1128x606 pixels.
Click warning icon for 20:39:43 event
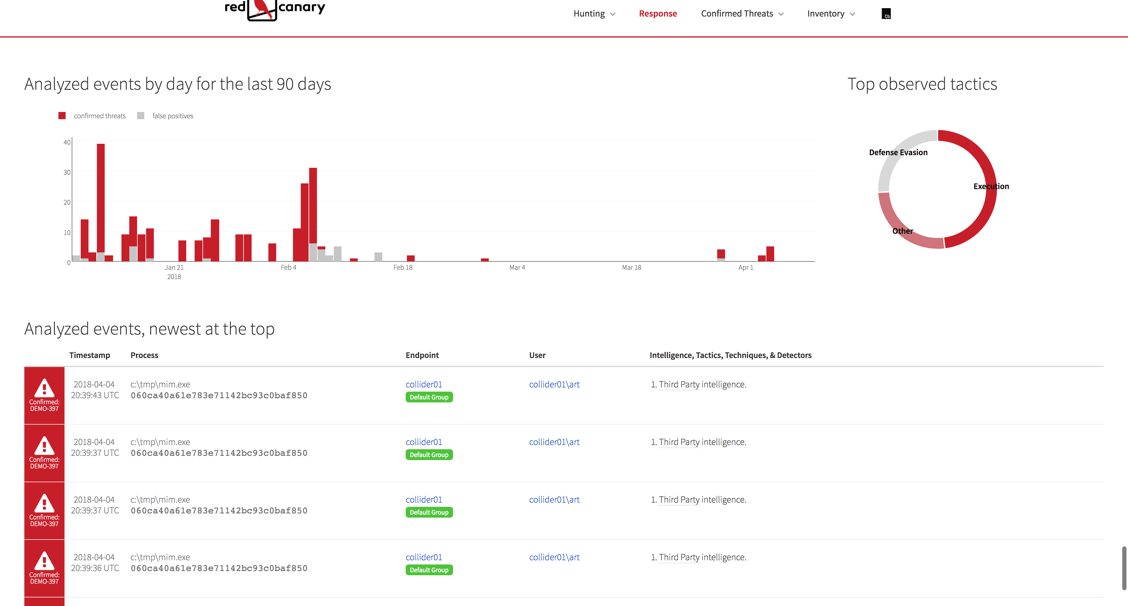(x=44, y=388)
